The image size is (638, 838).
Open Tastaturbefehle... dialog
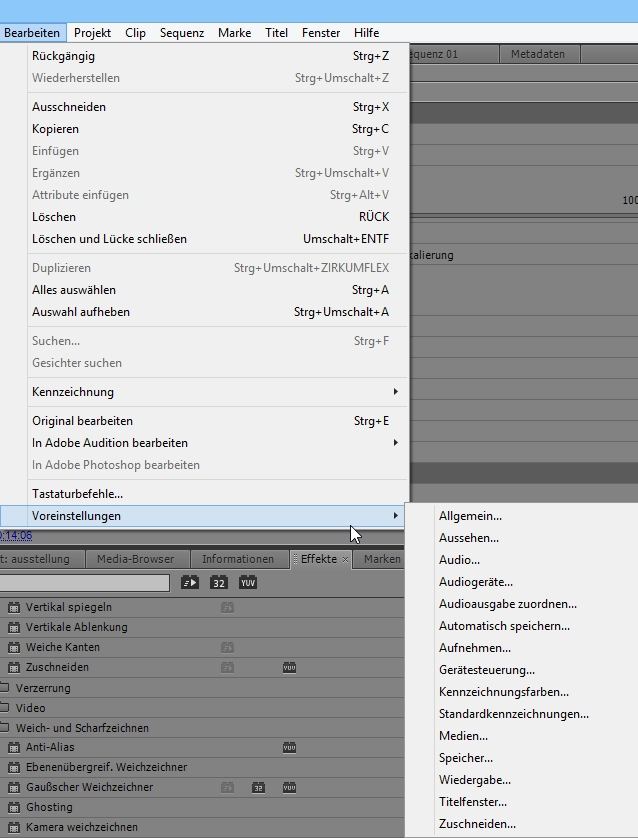click(x=218, y=494)
